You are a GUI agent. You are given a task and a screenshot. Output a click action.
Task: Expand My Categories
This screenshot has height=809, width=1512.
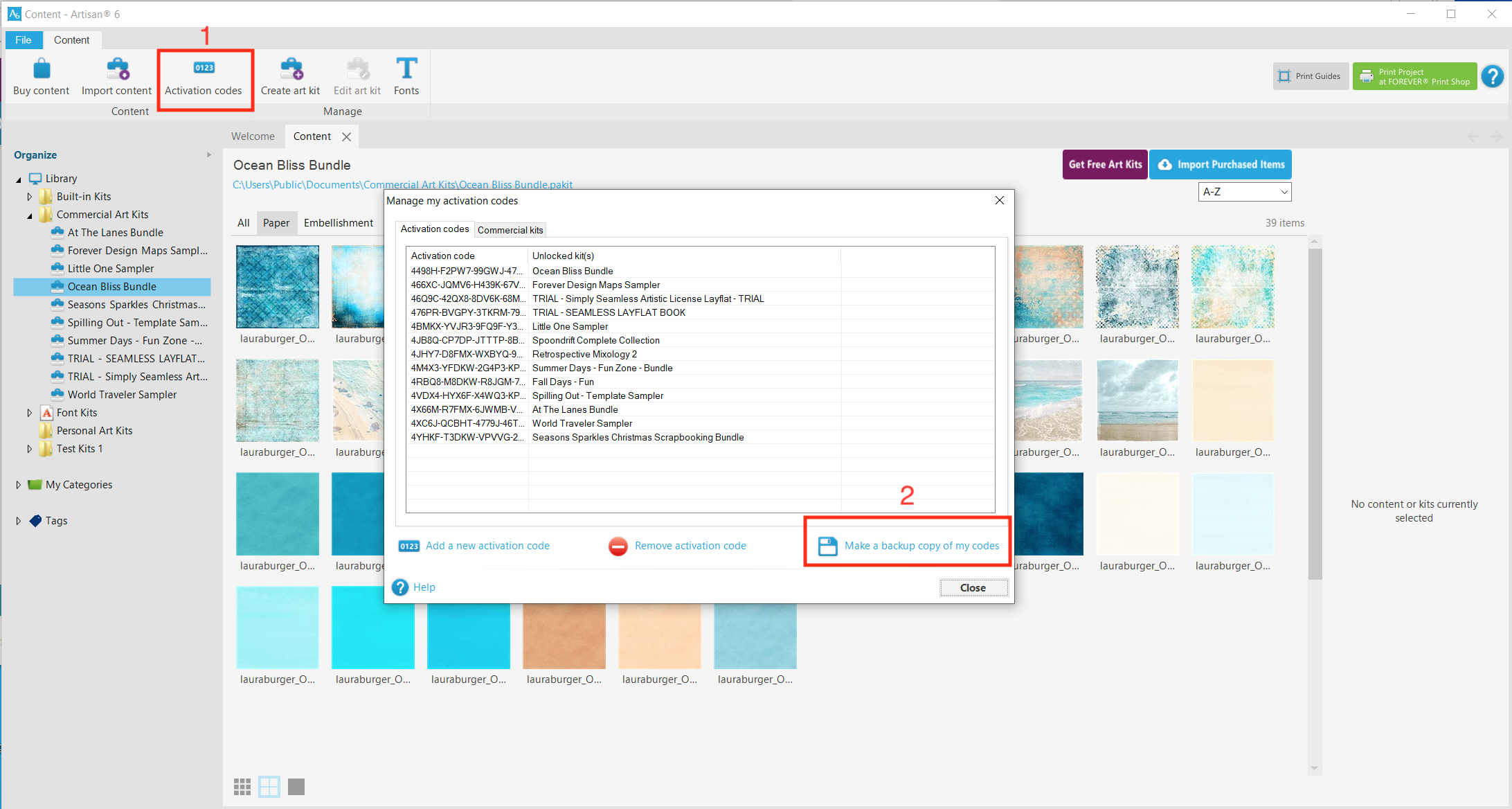pos(19,485)
